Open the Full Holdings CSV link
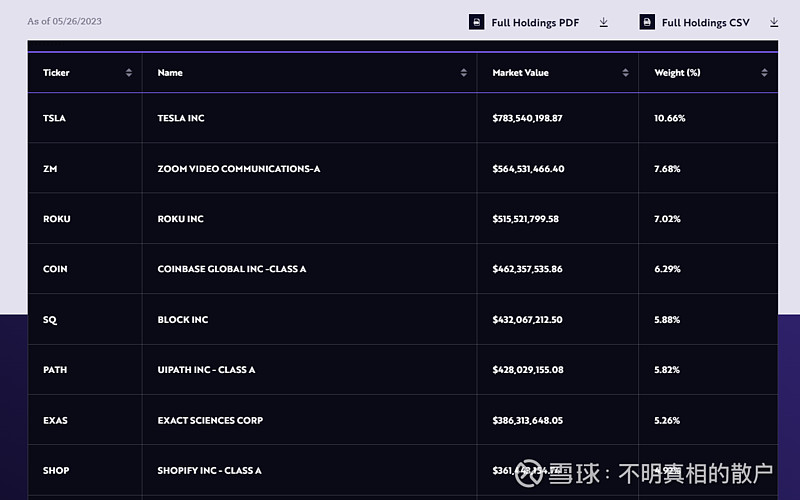The image size is (800, 500). (706, 22)
